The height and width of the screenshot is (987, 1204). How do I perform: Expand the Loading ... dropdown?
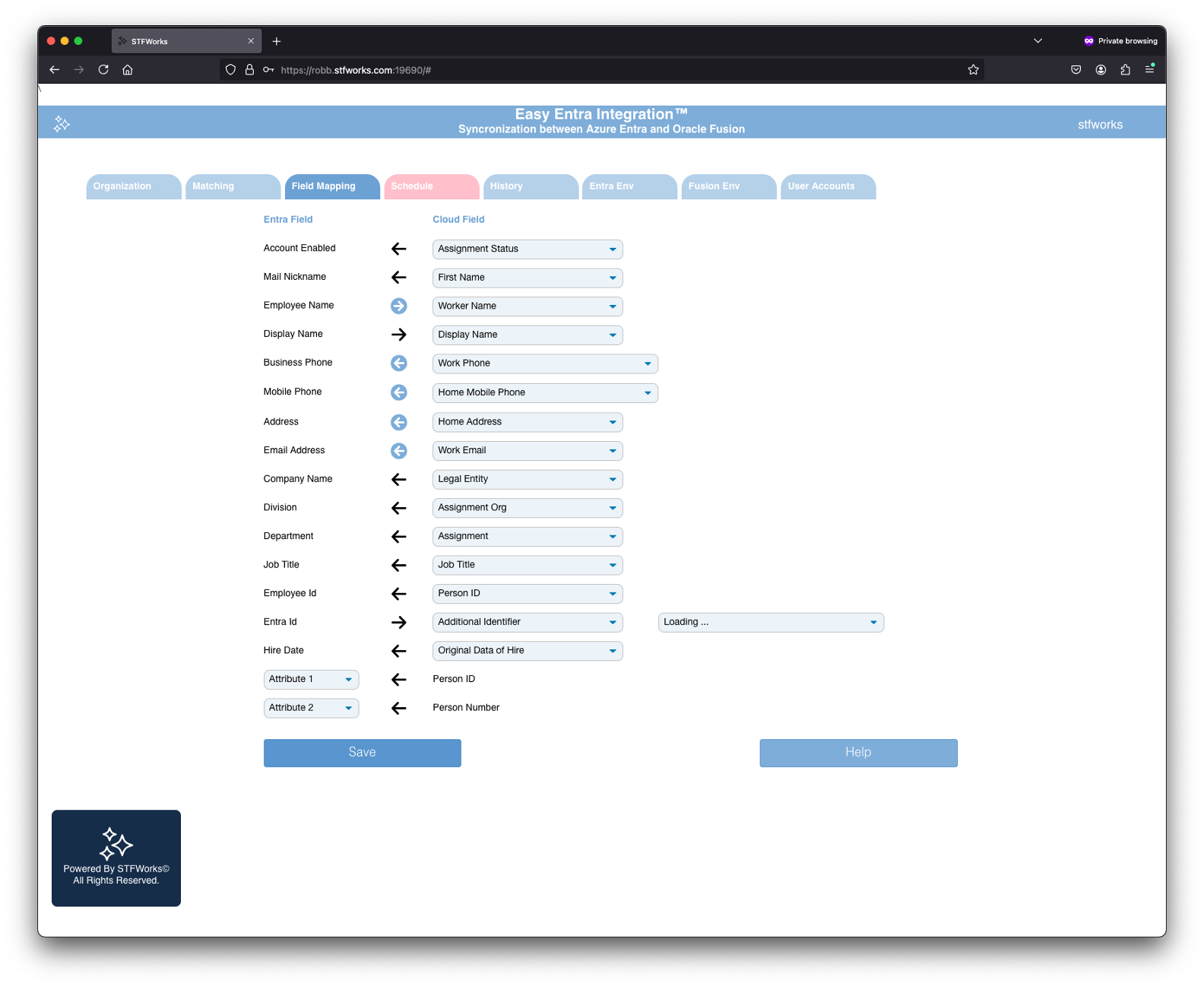tap(770, 622)
